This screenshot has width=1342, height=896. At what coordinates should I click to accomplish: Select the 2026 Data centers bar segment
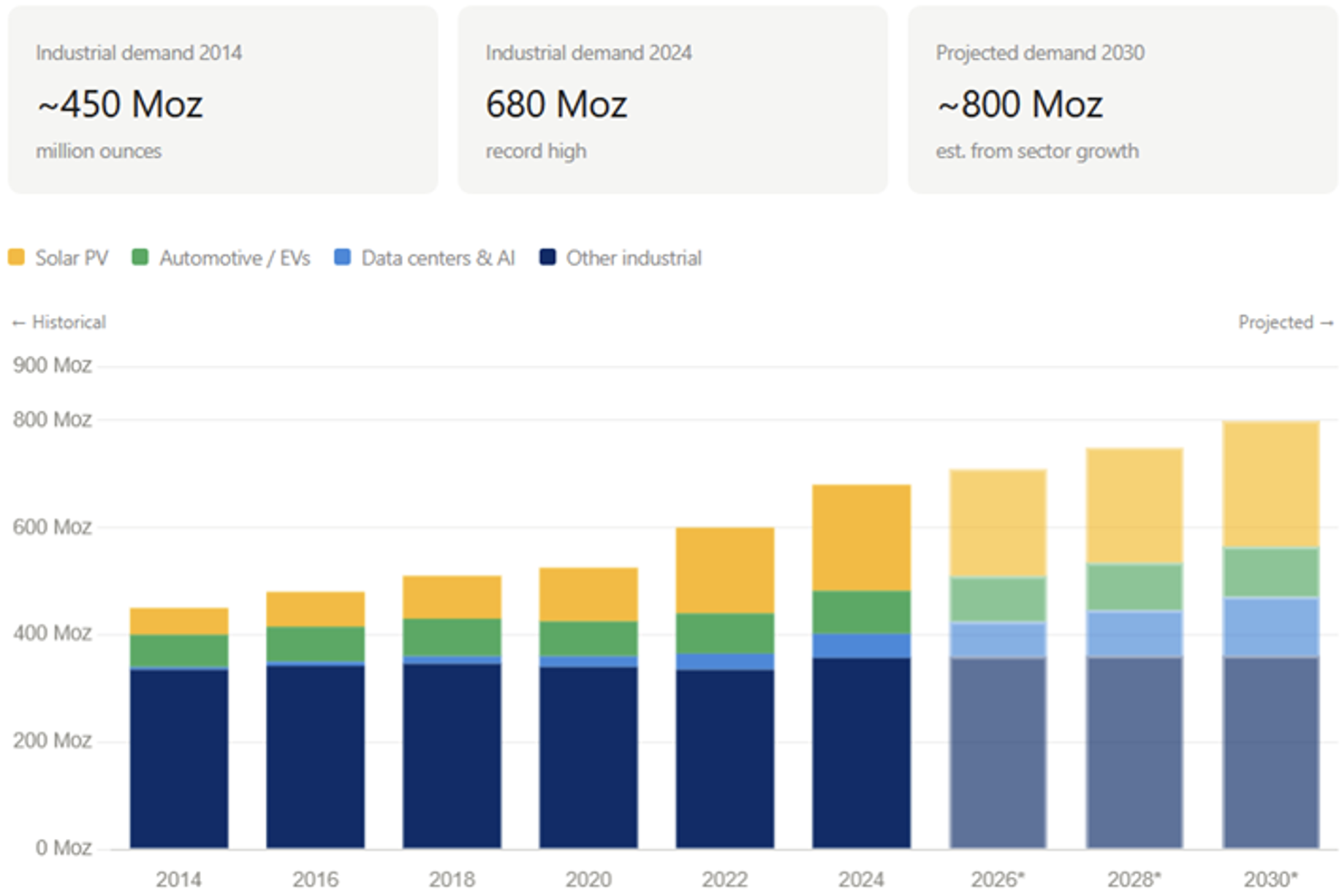[x=998, y=639]
